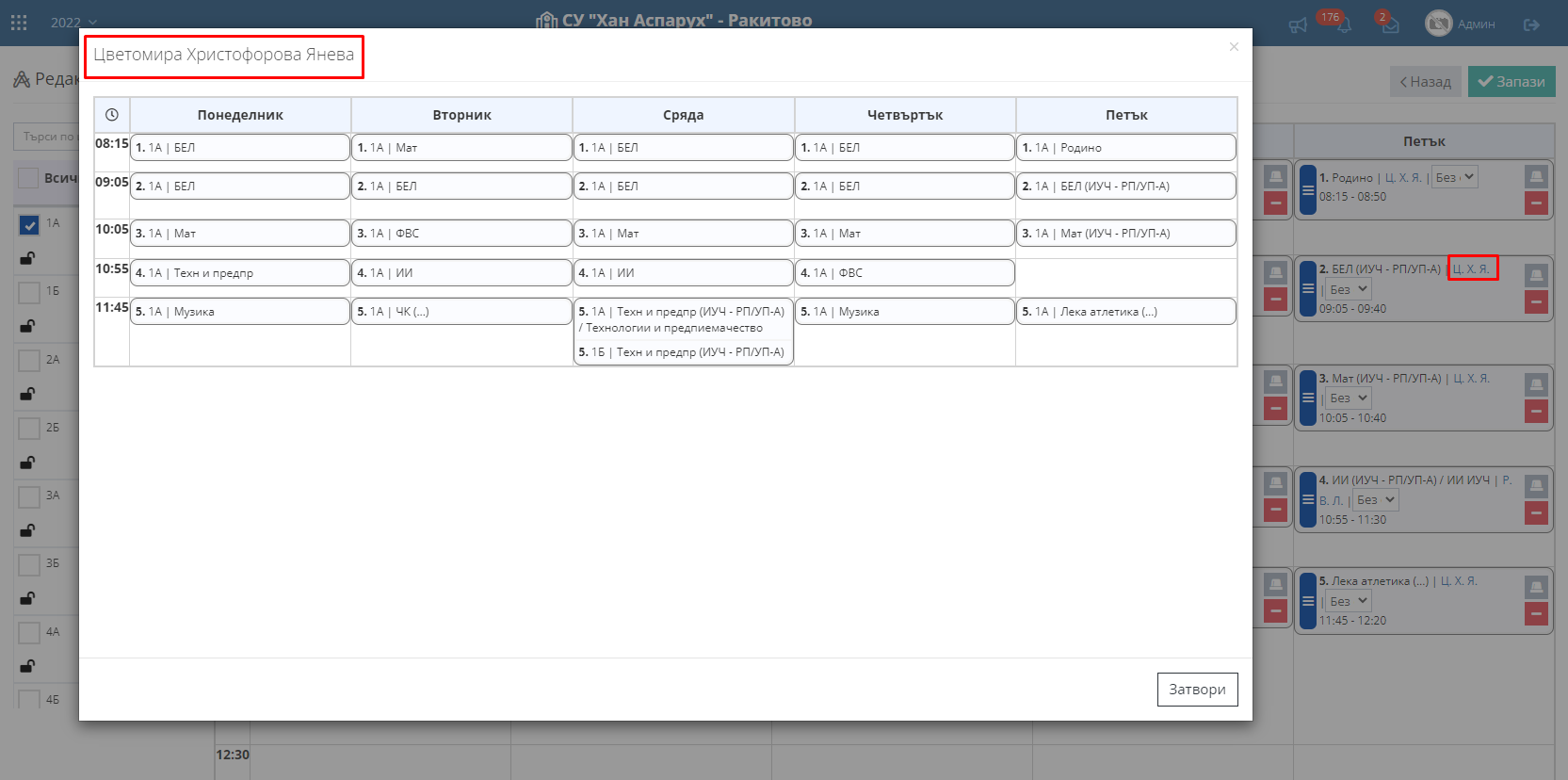
Task: Click teacher link Ц. Х. Я. on 5. Лека атлетика
Action: click(1459, 581)
